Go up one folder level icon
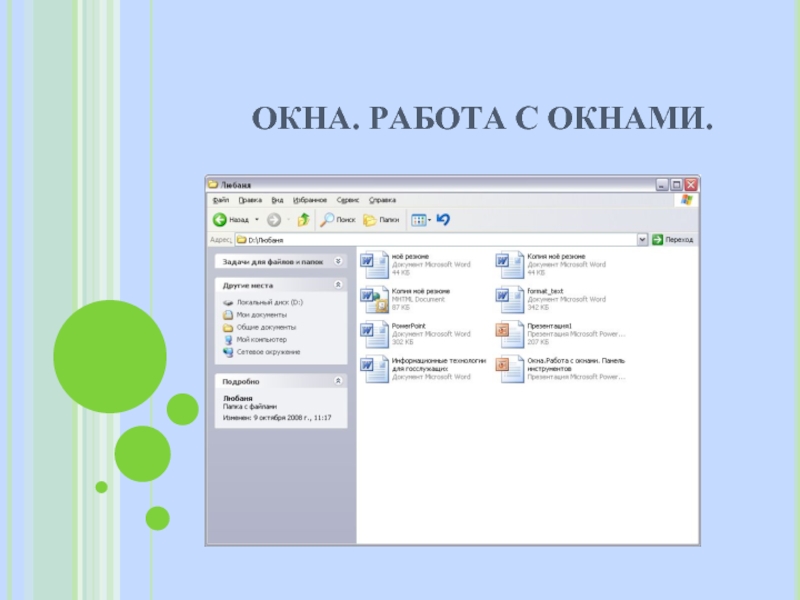The height and width of the screenshot is (600, 800). click(304, 220)
